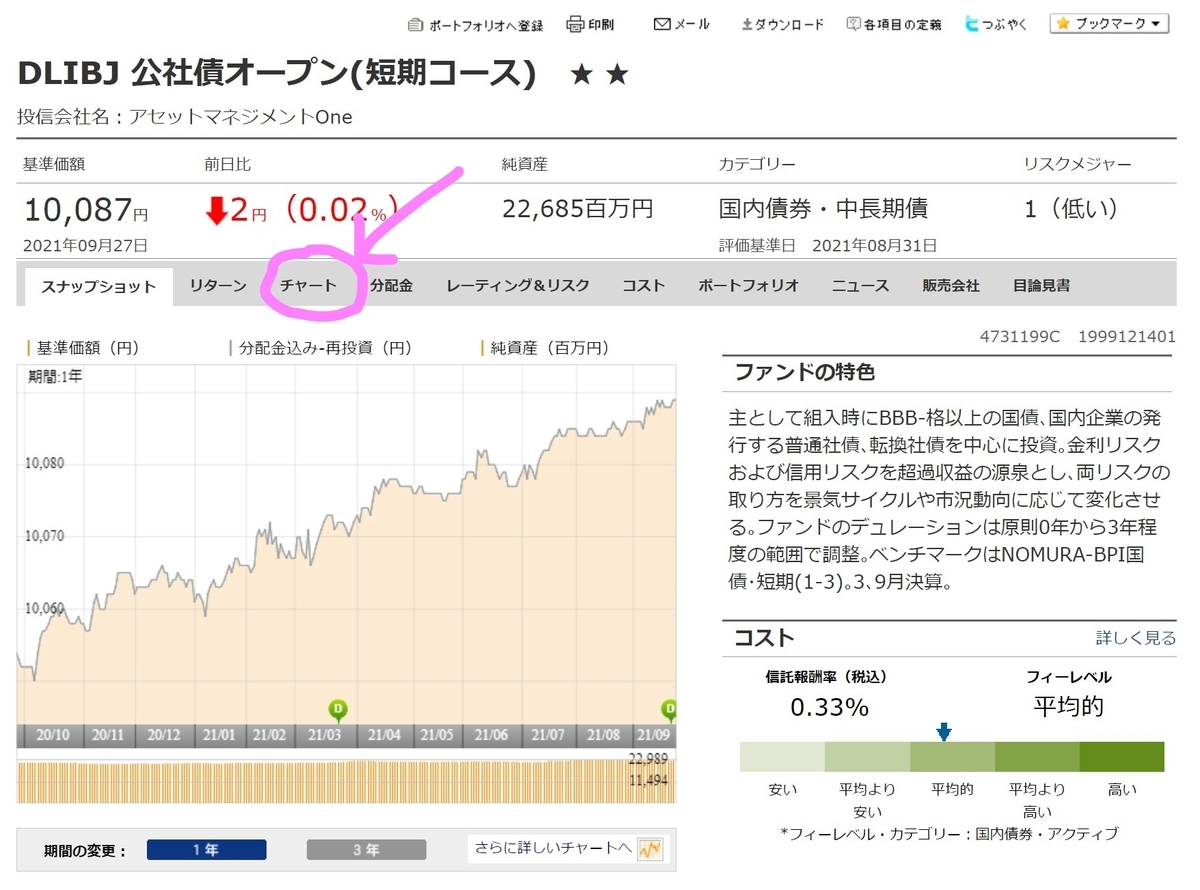Click the ダウンロード link text
Image resolution: width=1200 pixels, height=890 pixels.
[x=789, y=24]
